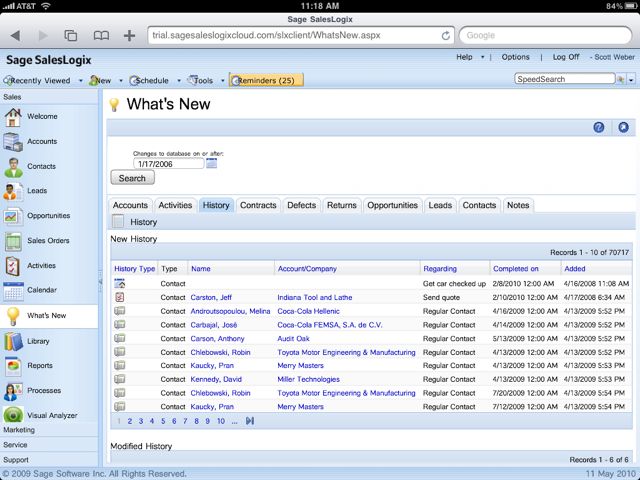640x480 pixels.
Task: Jump to last page arrow icon
Action: click(250, 421)
